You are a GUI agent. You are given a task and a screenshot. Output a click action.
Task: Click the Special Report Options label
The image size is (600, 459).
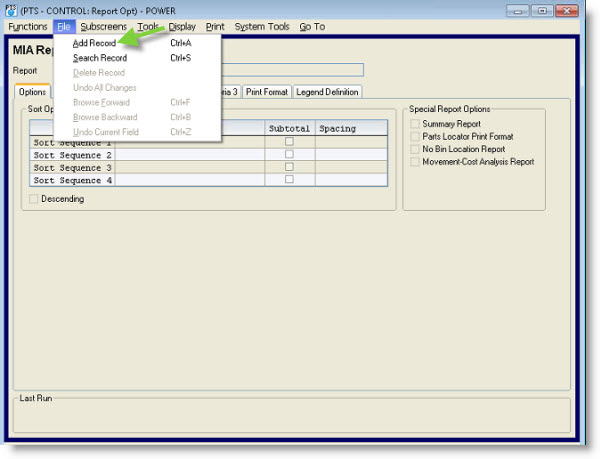pyautogui.click(x=450, y=109)
